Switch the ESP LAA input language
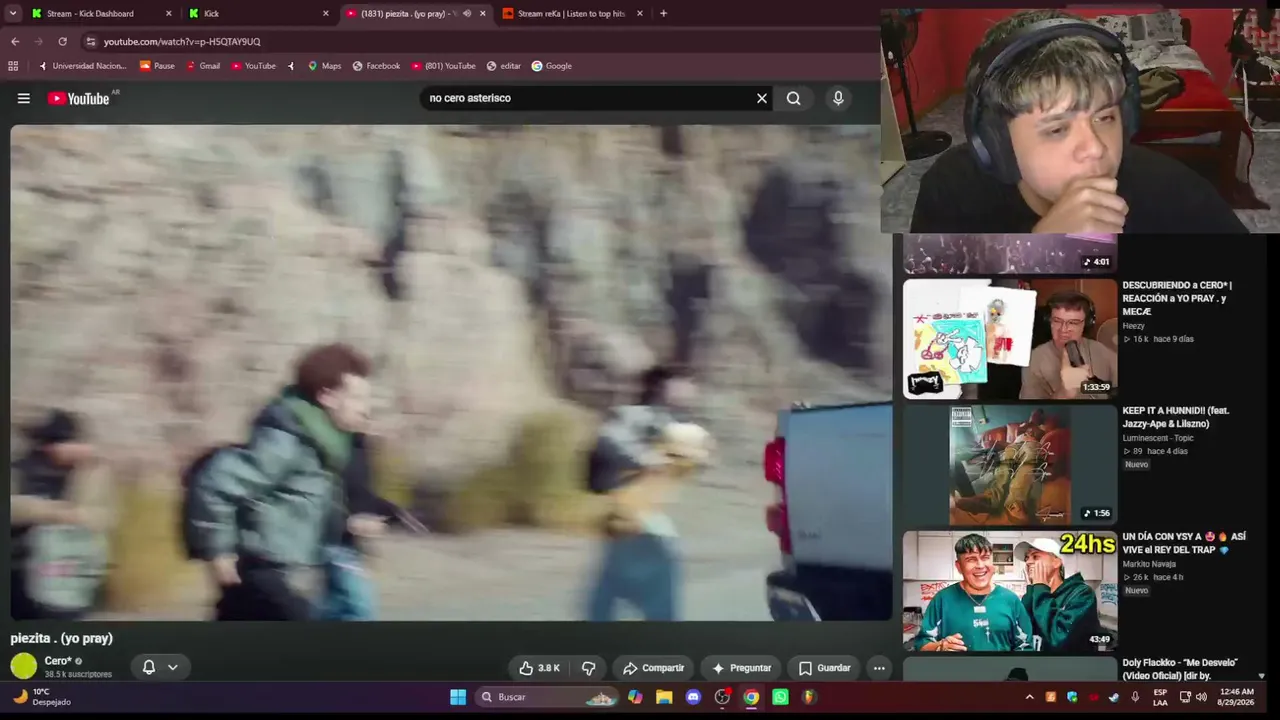This screenshot has height=720, width=1280. click(1160, 697)
